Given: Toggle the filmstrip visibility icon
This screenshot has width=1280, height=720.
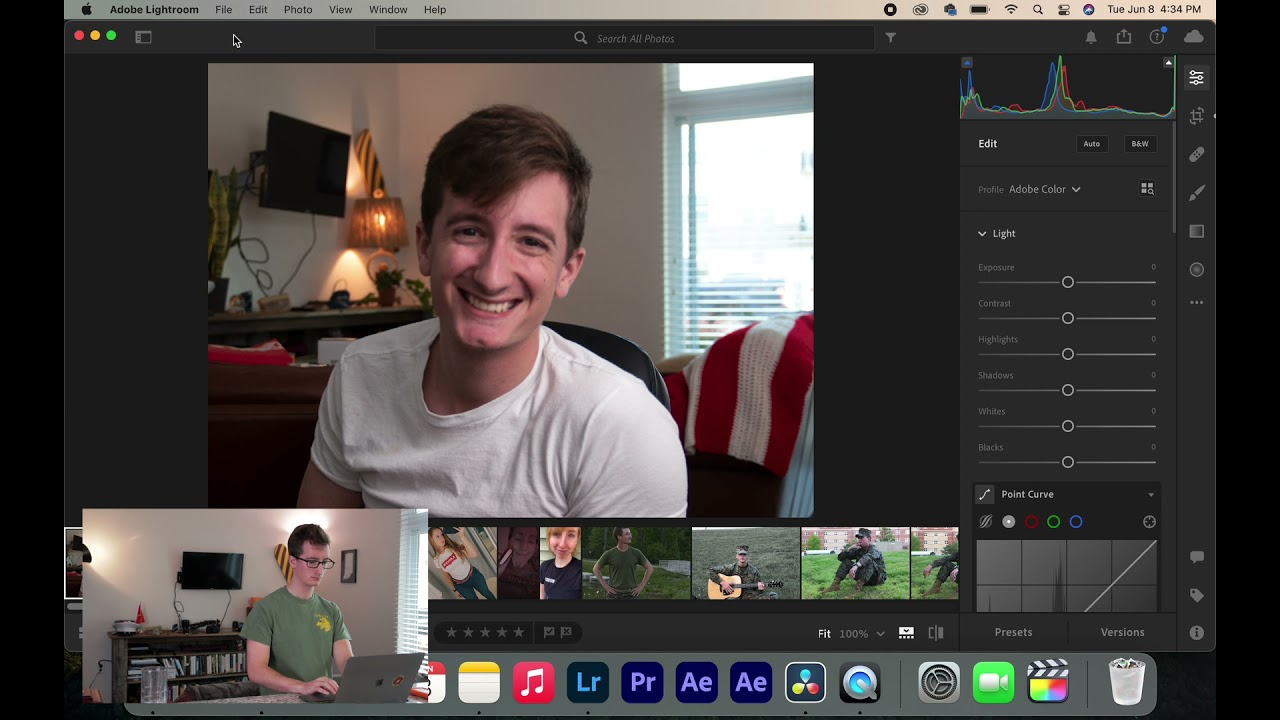Looking at the screenshot, I should 906,633.
